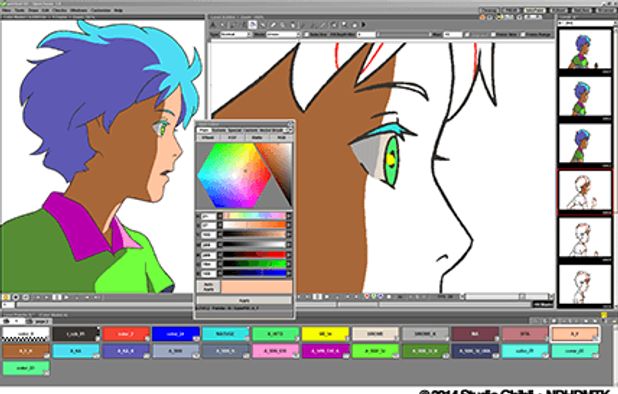Switch to the Texture tab in Style Editor
This screenshot has height=394, width=618.
(x=220, y=130)
